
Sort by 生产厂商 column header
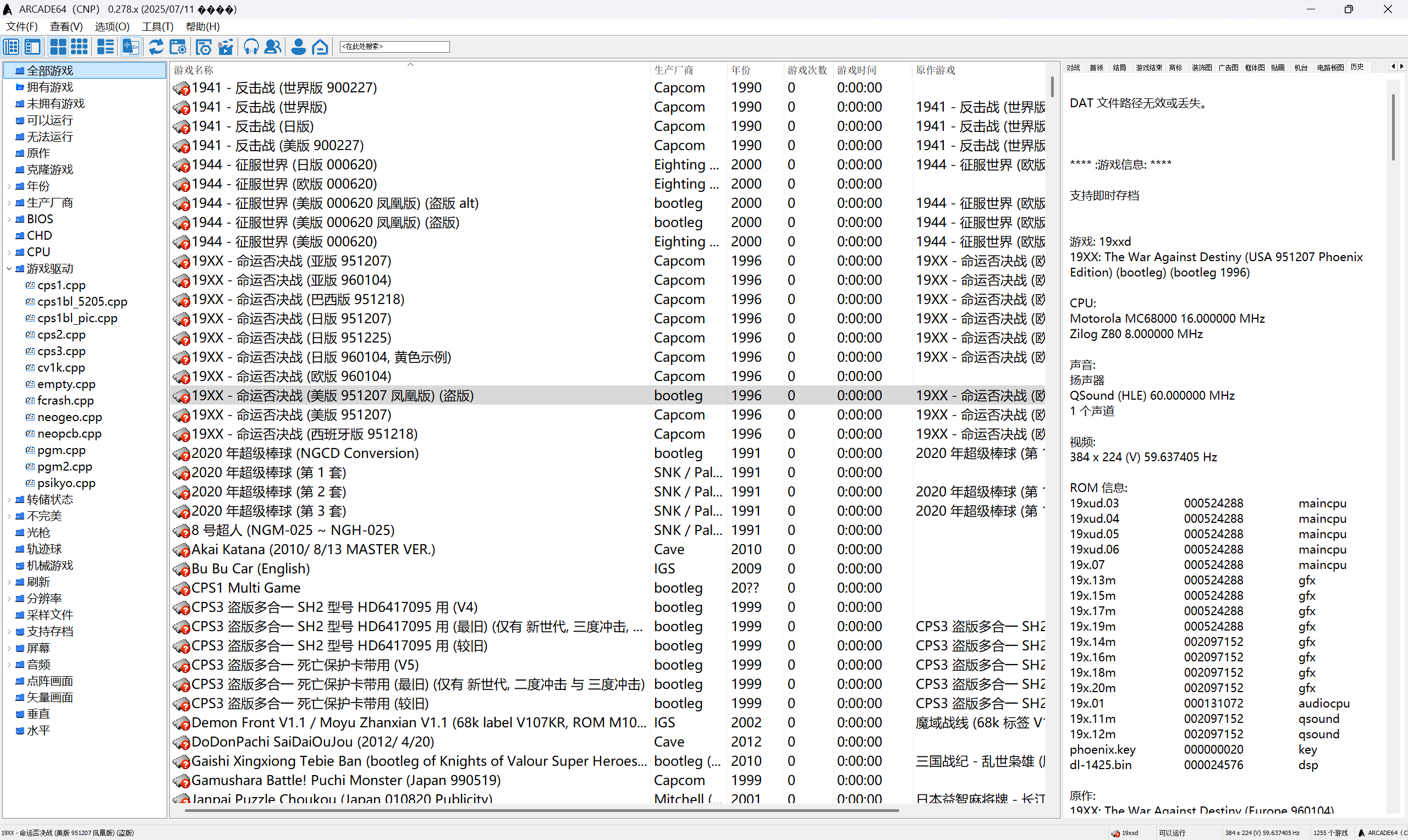pyautogui.click(x=689, y=70)
